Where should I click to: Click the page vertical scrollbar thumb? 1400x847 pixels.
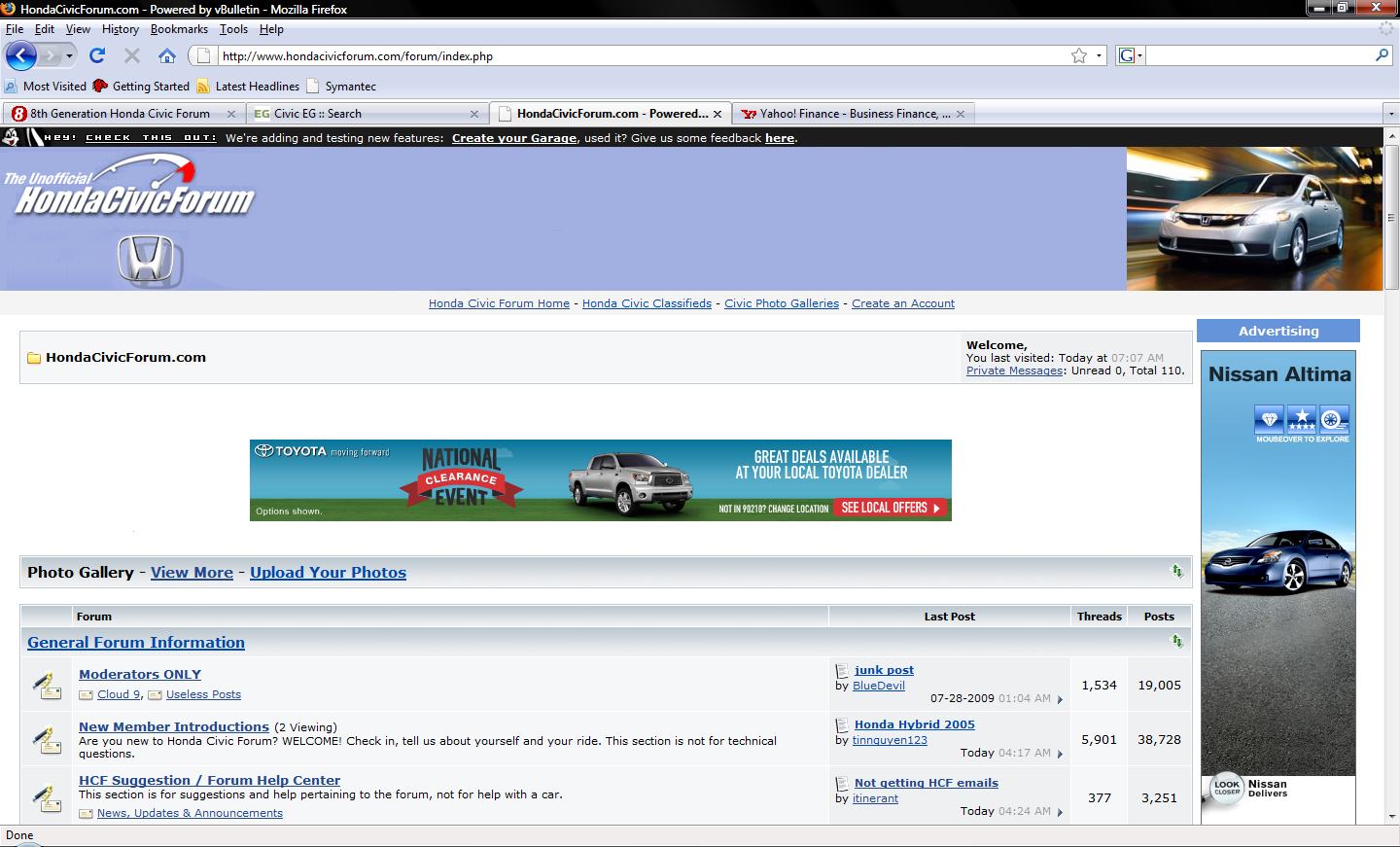(1391, 218)
